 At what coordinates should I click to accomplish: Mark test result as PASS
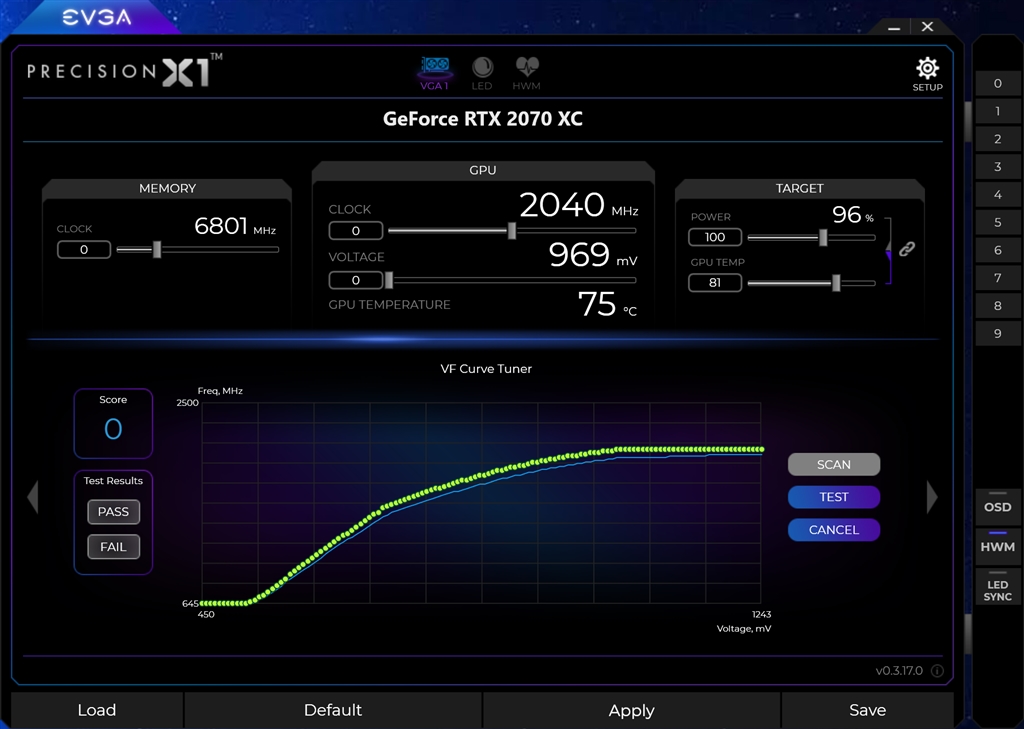coord(114,511)
